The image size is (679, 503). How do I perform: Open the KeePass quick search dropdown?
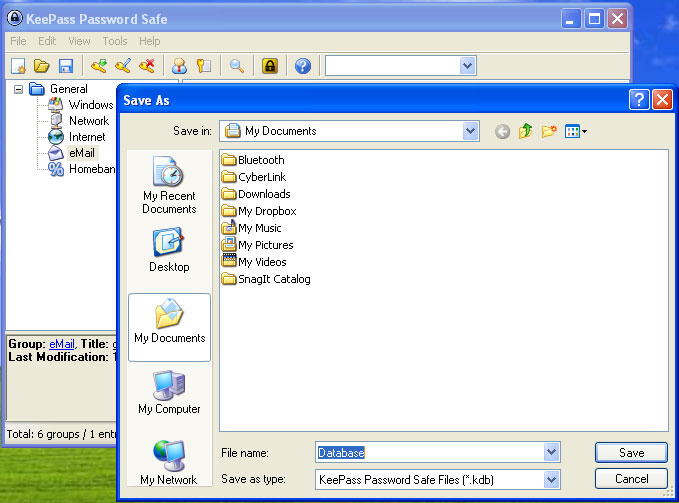pyautogui.click(x=467, y=66)
